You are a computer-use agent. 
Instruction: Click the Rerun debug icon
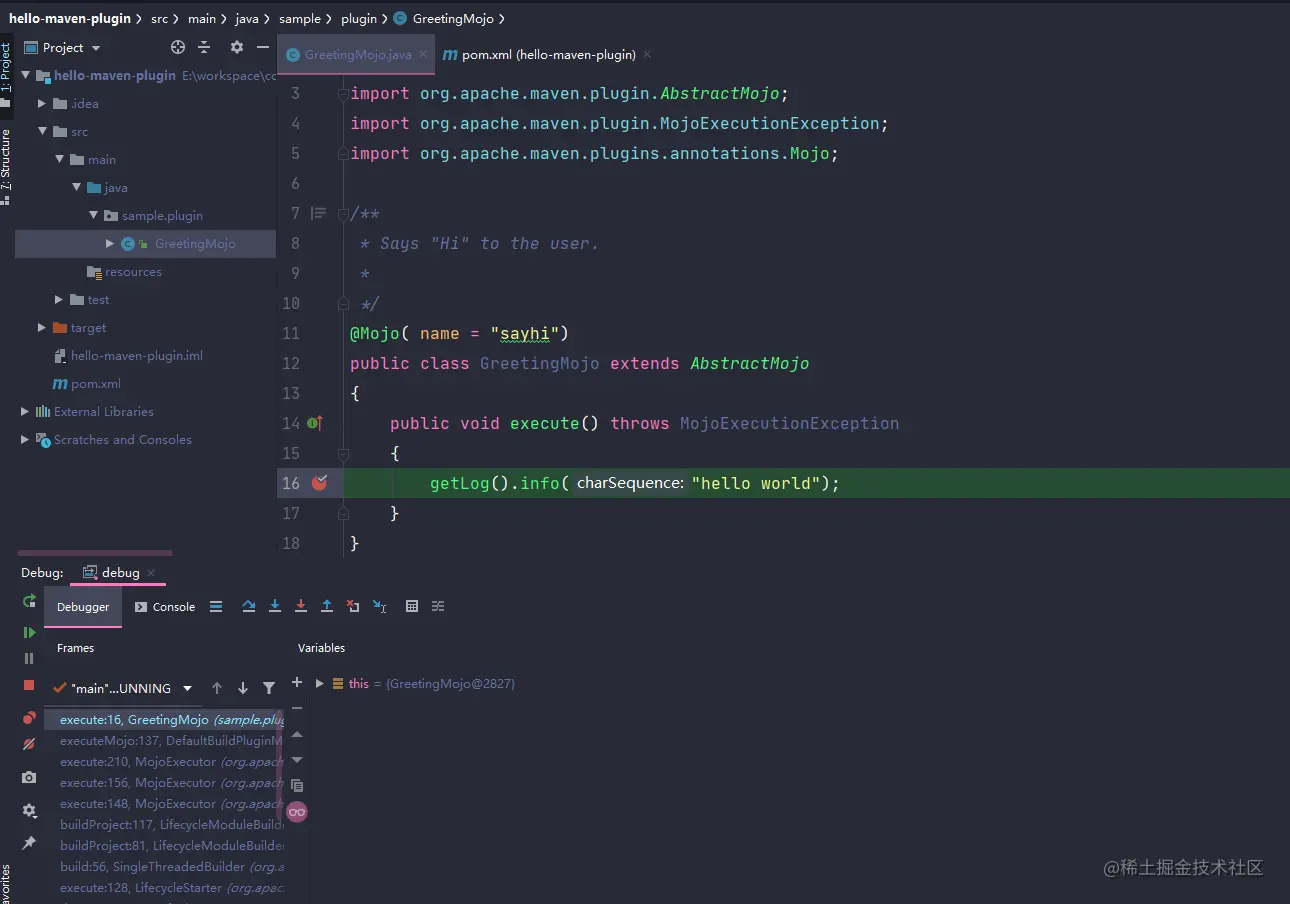tap(29, 601)
